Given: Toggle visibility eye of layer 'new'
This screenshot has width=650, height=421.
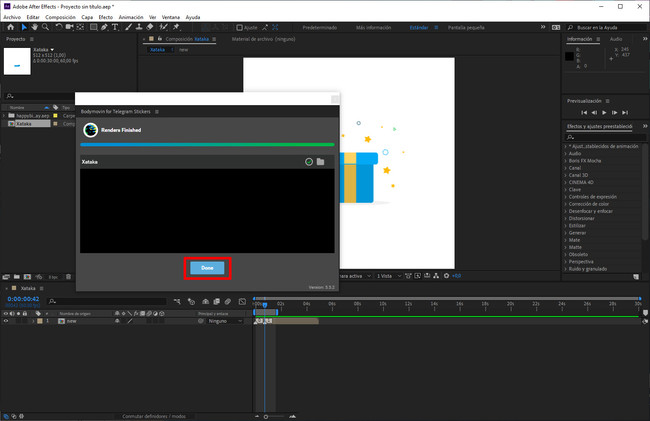Looking at the screenshot, I should coord(6,321).
